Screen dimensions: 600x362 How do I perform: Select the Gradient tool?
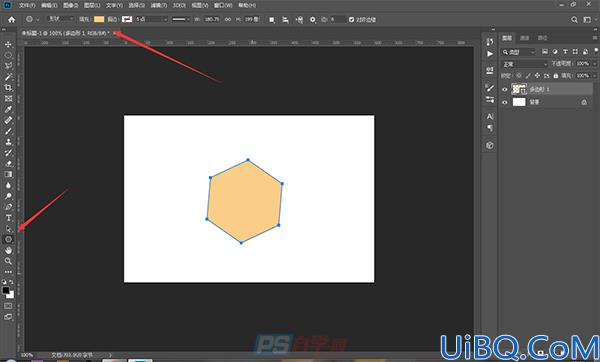(x=8, y=174)
